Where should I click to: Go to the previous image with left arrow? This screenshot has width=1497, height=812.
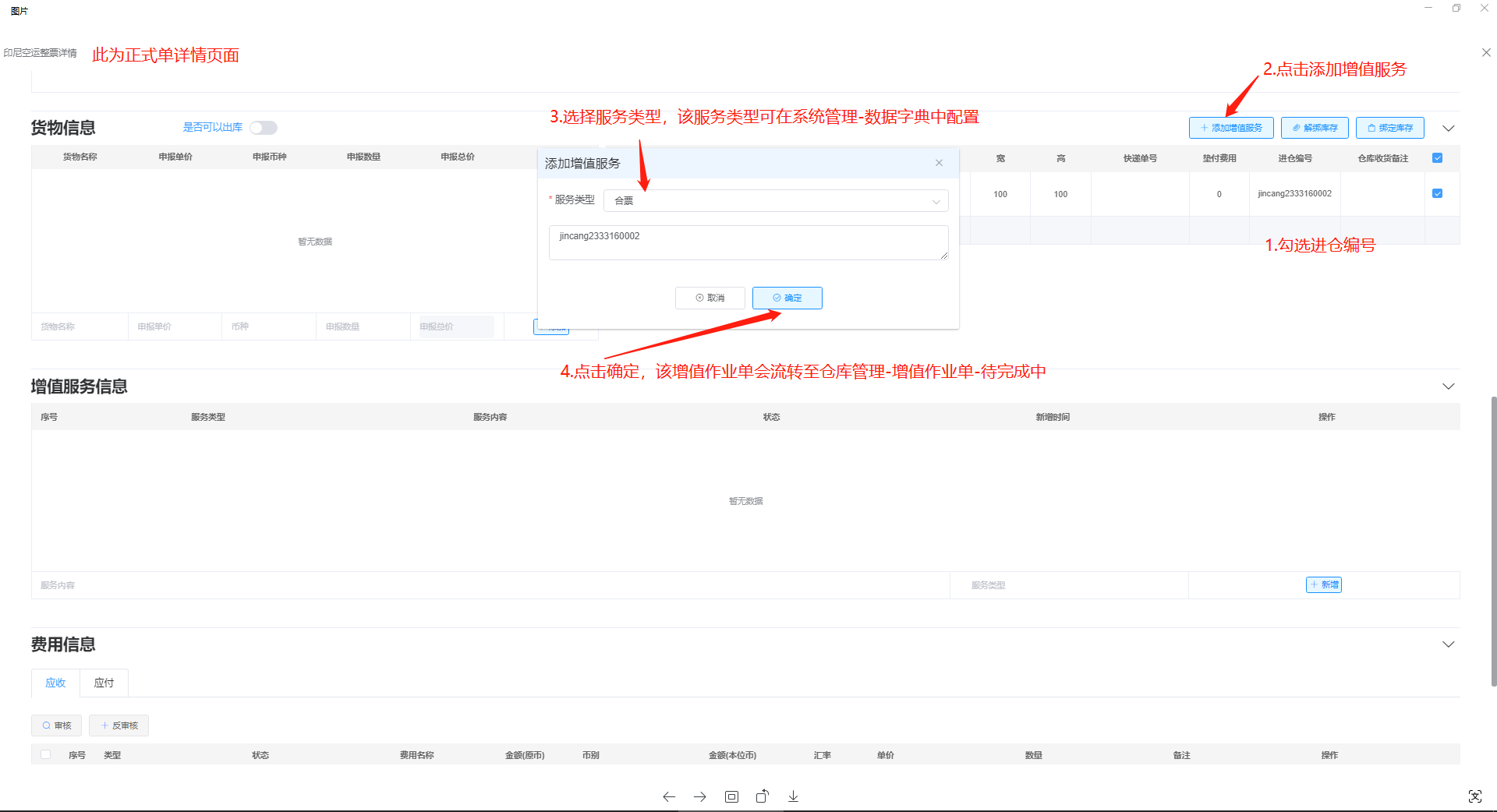click(x=668, y=796)
